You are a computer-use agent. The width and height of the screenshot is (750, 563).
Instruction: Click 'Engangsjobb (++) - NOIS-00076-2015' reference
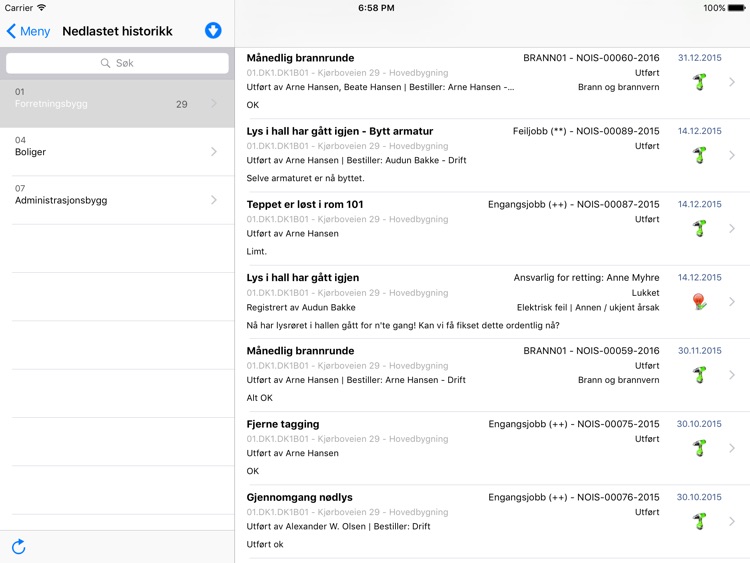click(x=574, y=497)
